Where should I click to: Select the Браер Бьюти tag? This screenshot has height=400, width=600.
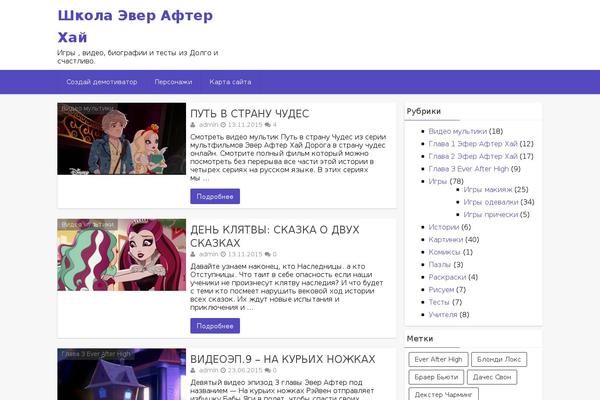click(x=436, y=377)
